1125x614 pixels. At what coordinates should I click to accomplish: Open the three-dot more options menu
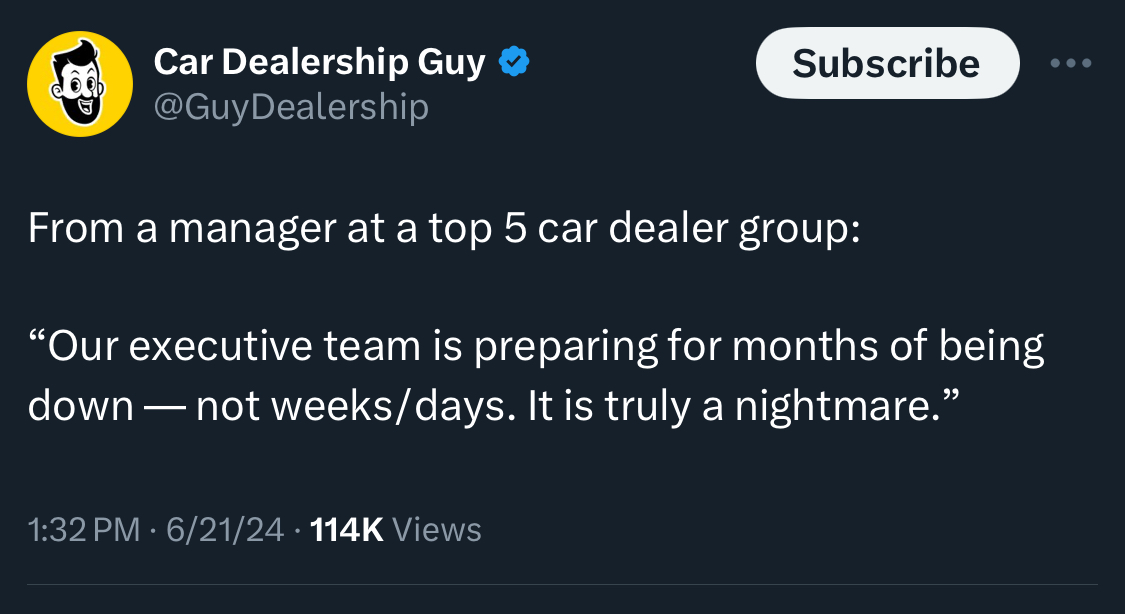pyautogui.click(x=1070, y=63)
